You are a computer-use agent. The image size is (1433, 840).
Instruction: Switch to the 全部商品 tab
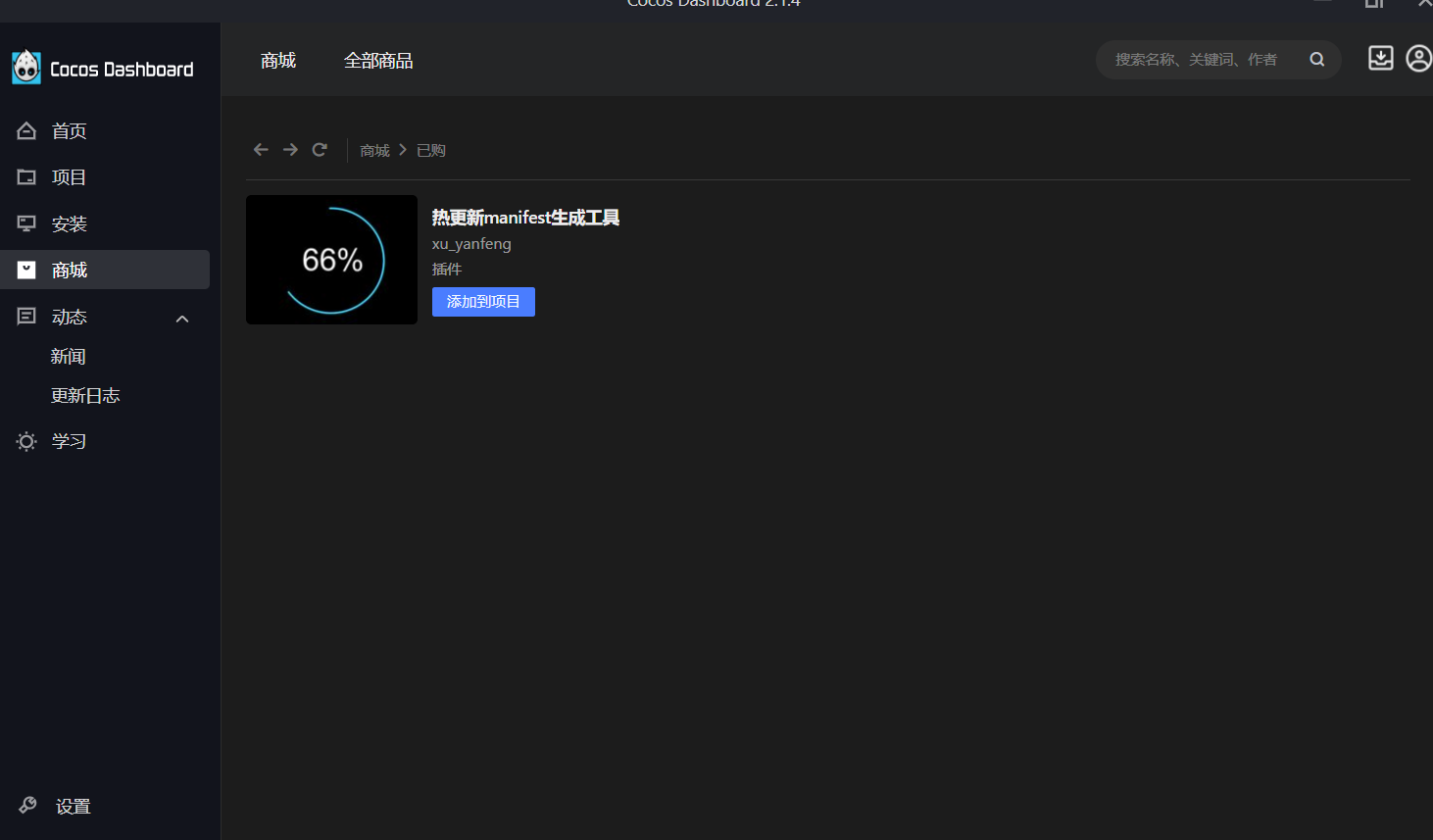pyautogui.click(x=378, y=61)
